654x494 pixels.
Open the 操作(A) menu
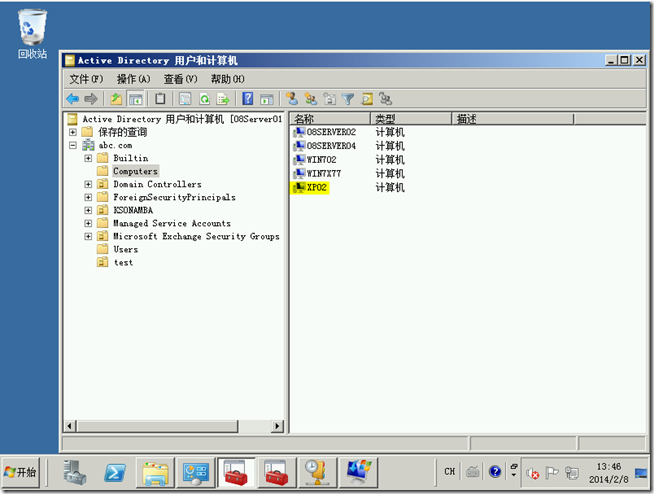(133, 79)
